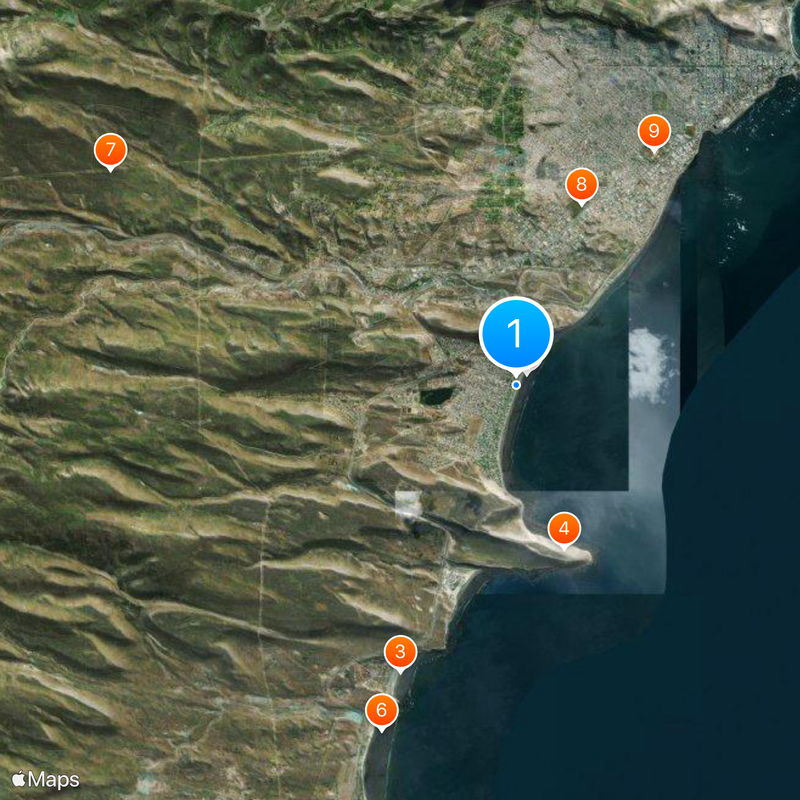Select orange pin 8 near the city
This screenshot has height=800, width=800.
coord(581,183)
